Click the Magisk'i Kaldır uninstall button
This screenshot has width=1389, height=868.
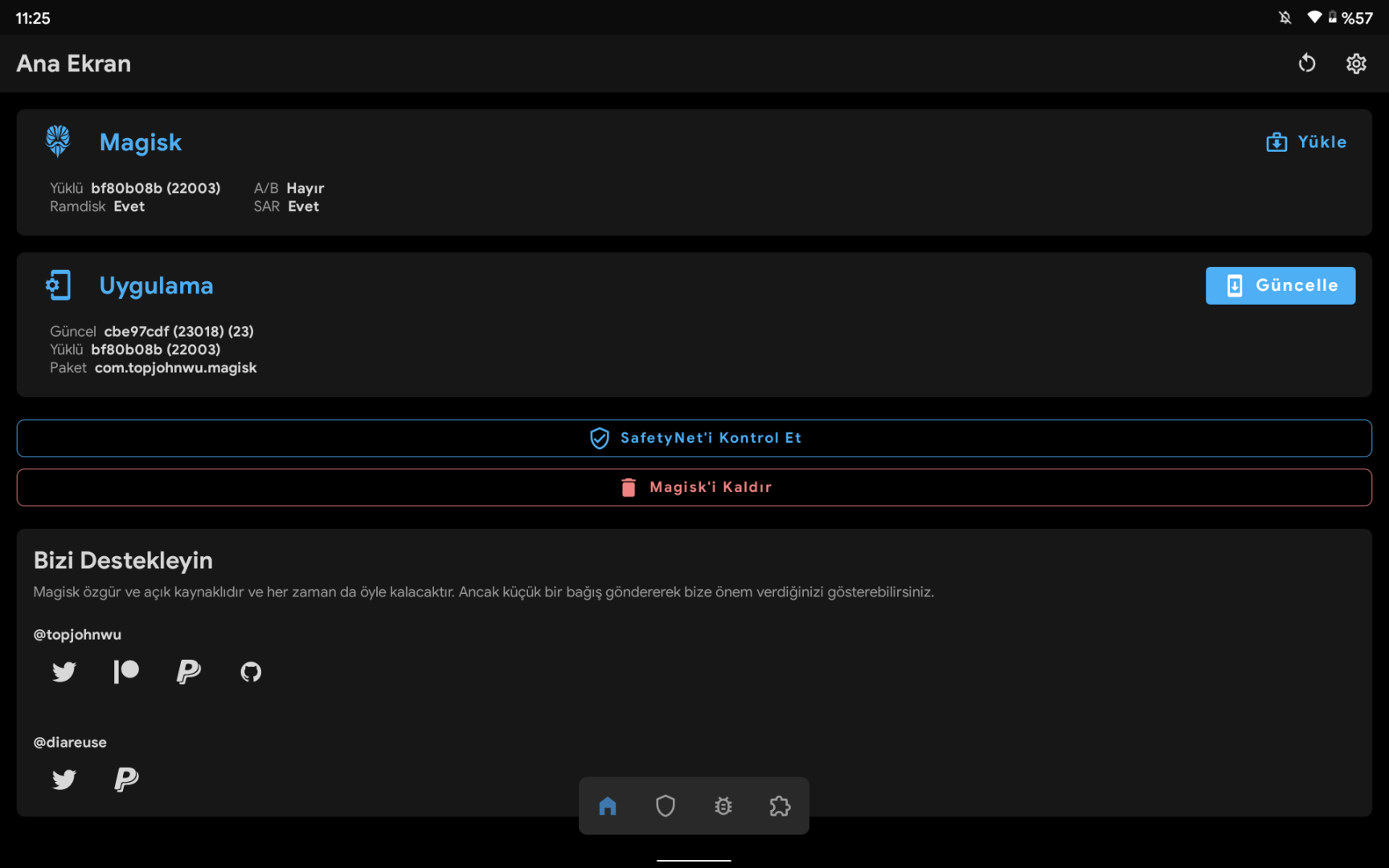[694, 487]
